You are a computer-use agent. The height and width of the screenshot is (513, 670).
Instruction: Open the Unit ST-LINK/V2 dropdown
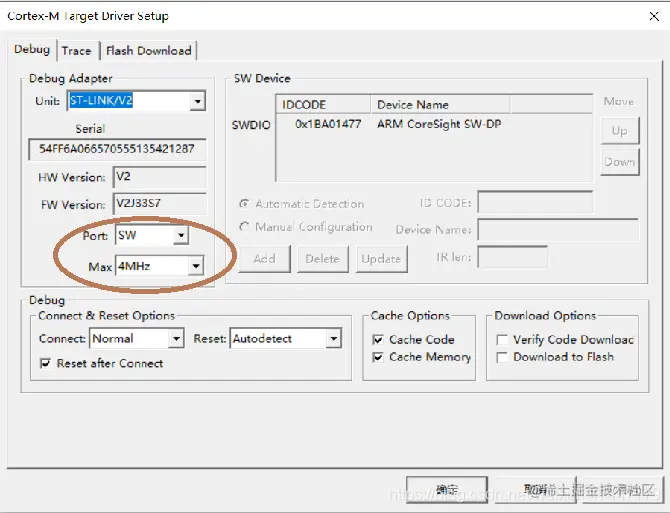(197, 101)
